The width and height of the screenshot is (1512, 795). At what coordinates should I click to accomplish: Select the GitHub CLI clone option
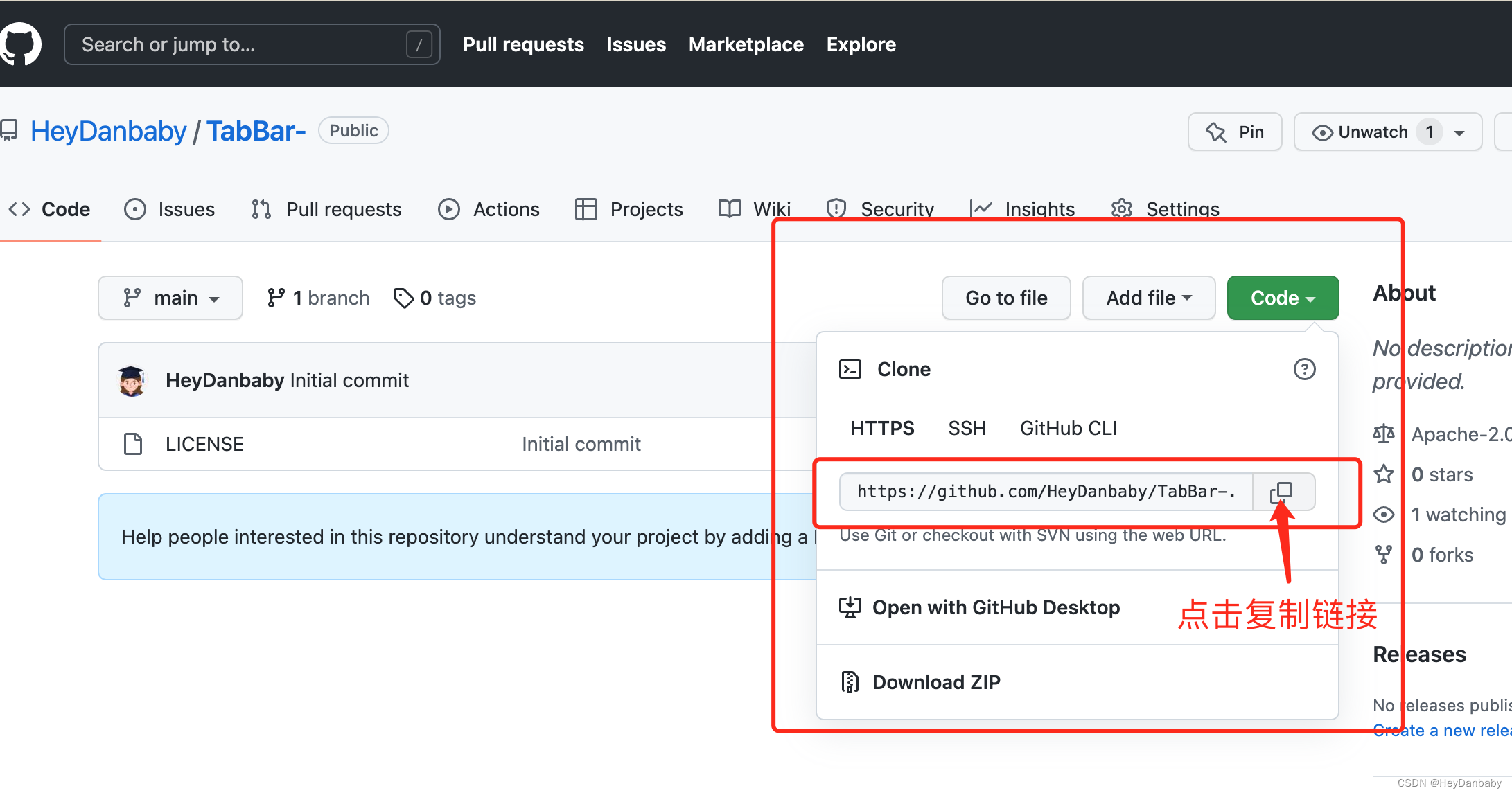(1068, 428)
